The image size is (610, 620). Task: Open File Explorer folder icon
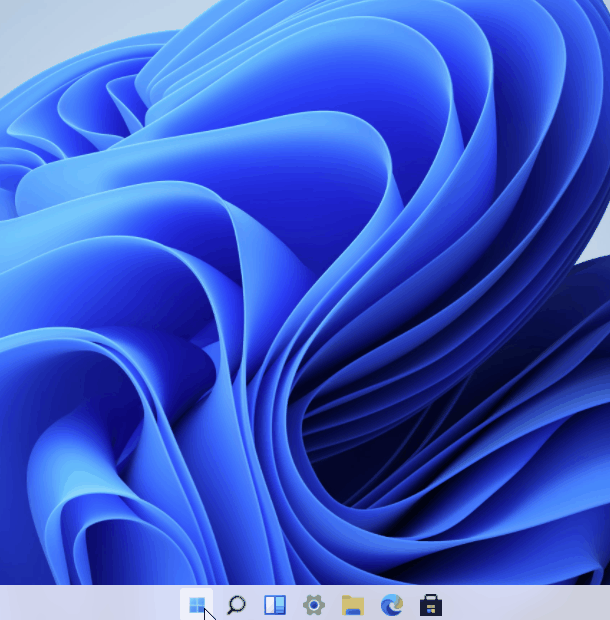(x=353, y=605)
